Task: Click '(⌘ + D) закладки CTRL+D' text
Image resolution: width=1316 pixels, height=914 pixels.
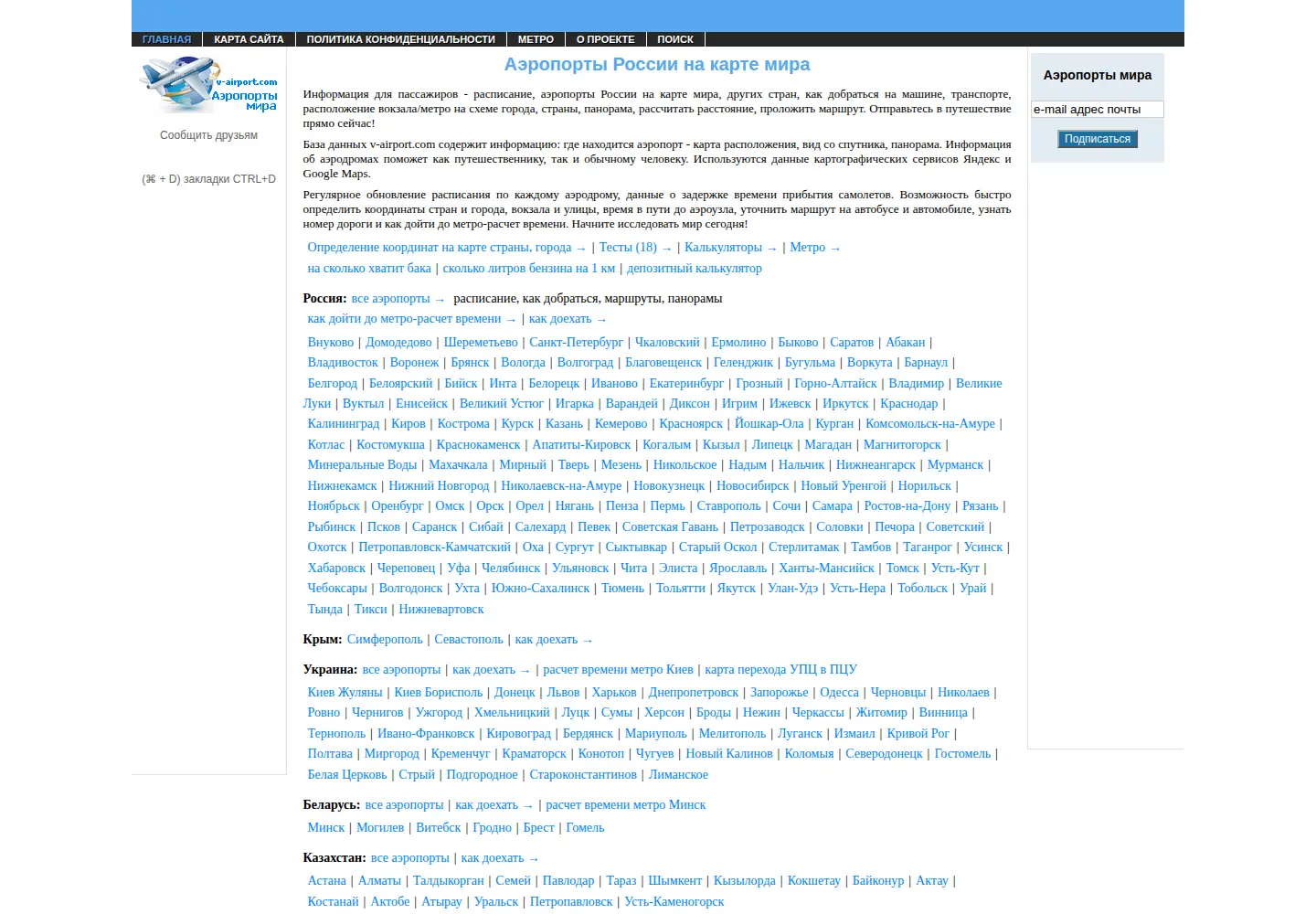Action: click(x=208, y=179)
